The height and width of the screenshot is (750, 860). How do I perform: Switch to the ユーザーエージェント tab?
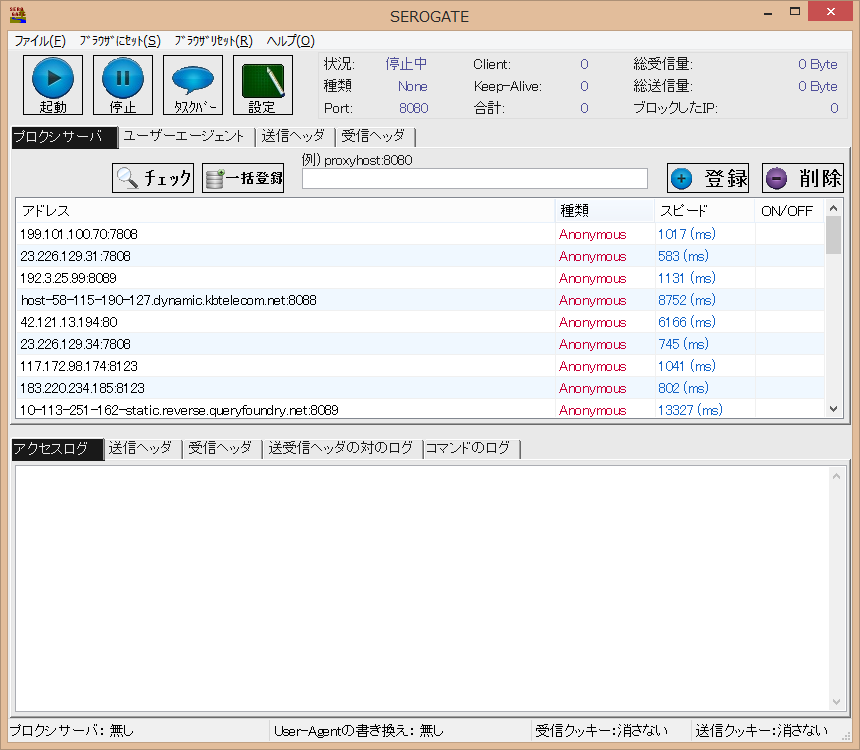(x=183, y=137)
